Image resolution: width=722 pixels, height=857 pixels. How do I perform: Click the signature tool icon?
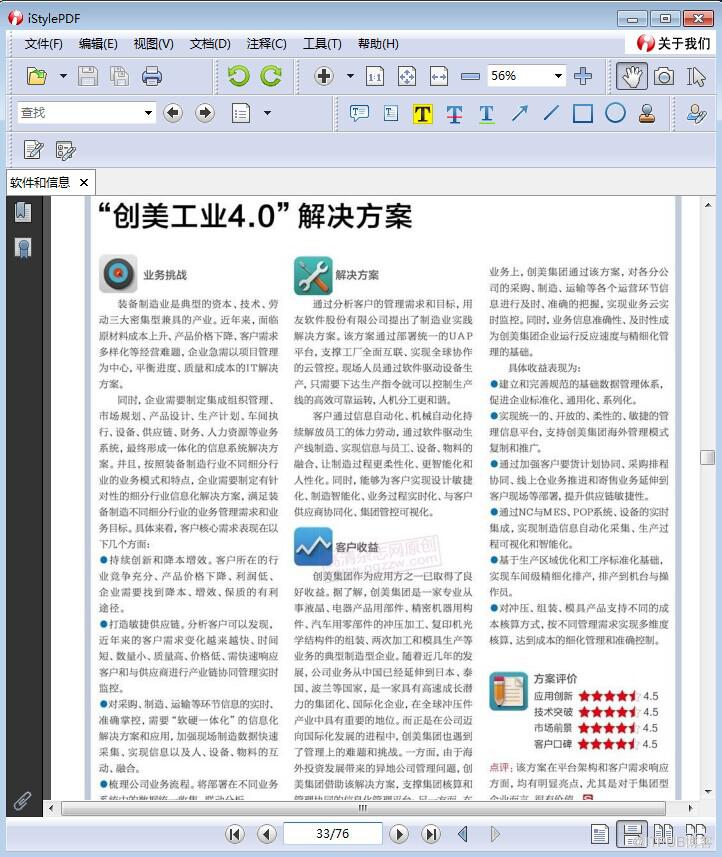coord(696,113)
